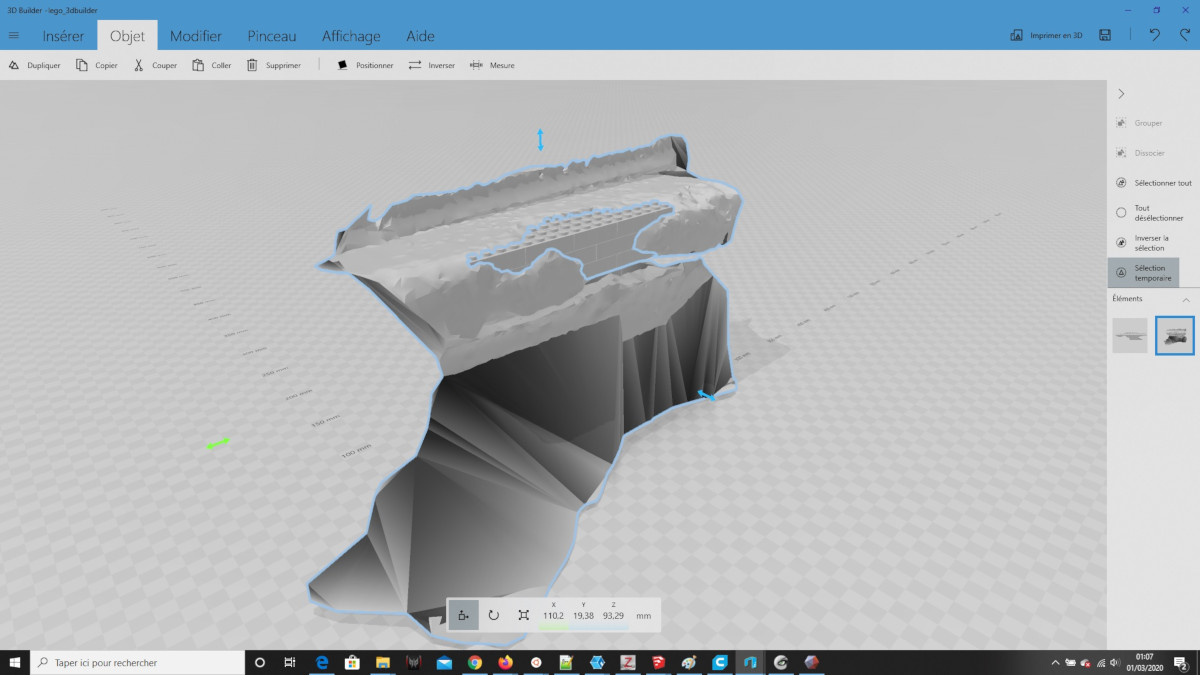Viewport: 1200px width, 675px height.
Task: Click Tout désélectionner
Action: click(x=1150, y=213)
